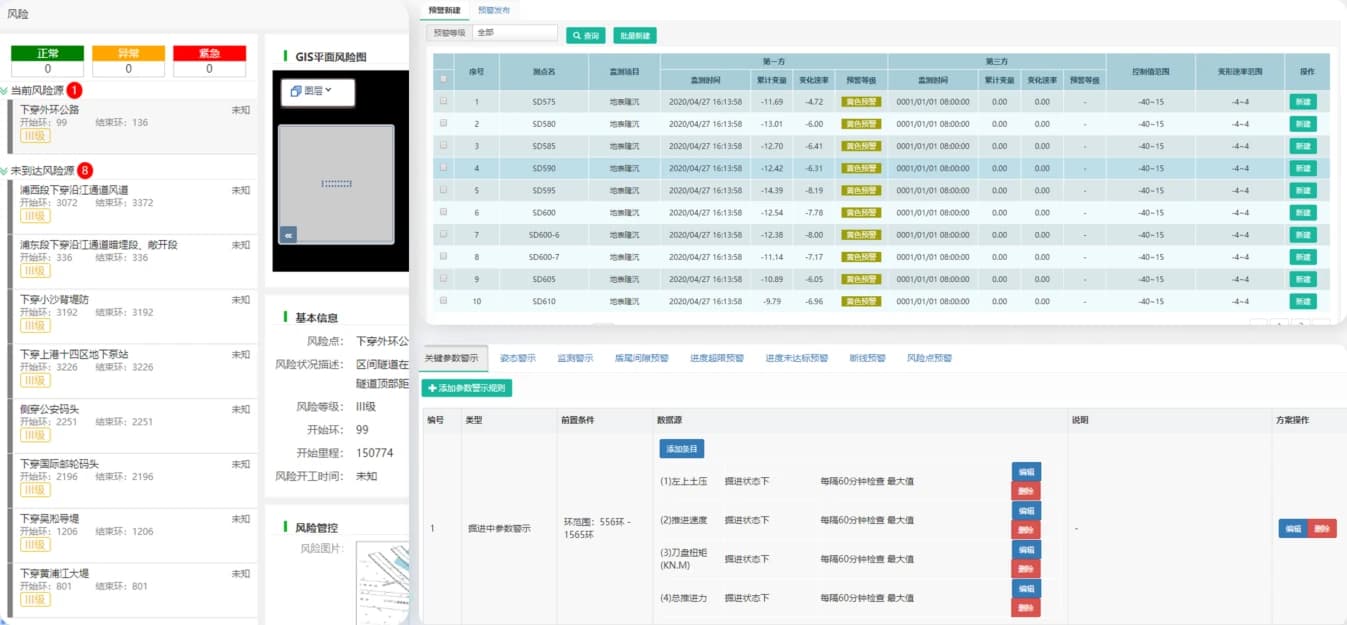The height and width of the screenshot is (625, 1347).
Task: Select 浦西段下穿沿江通道风道 risk item
Action: [131, 206]
